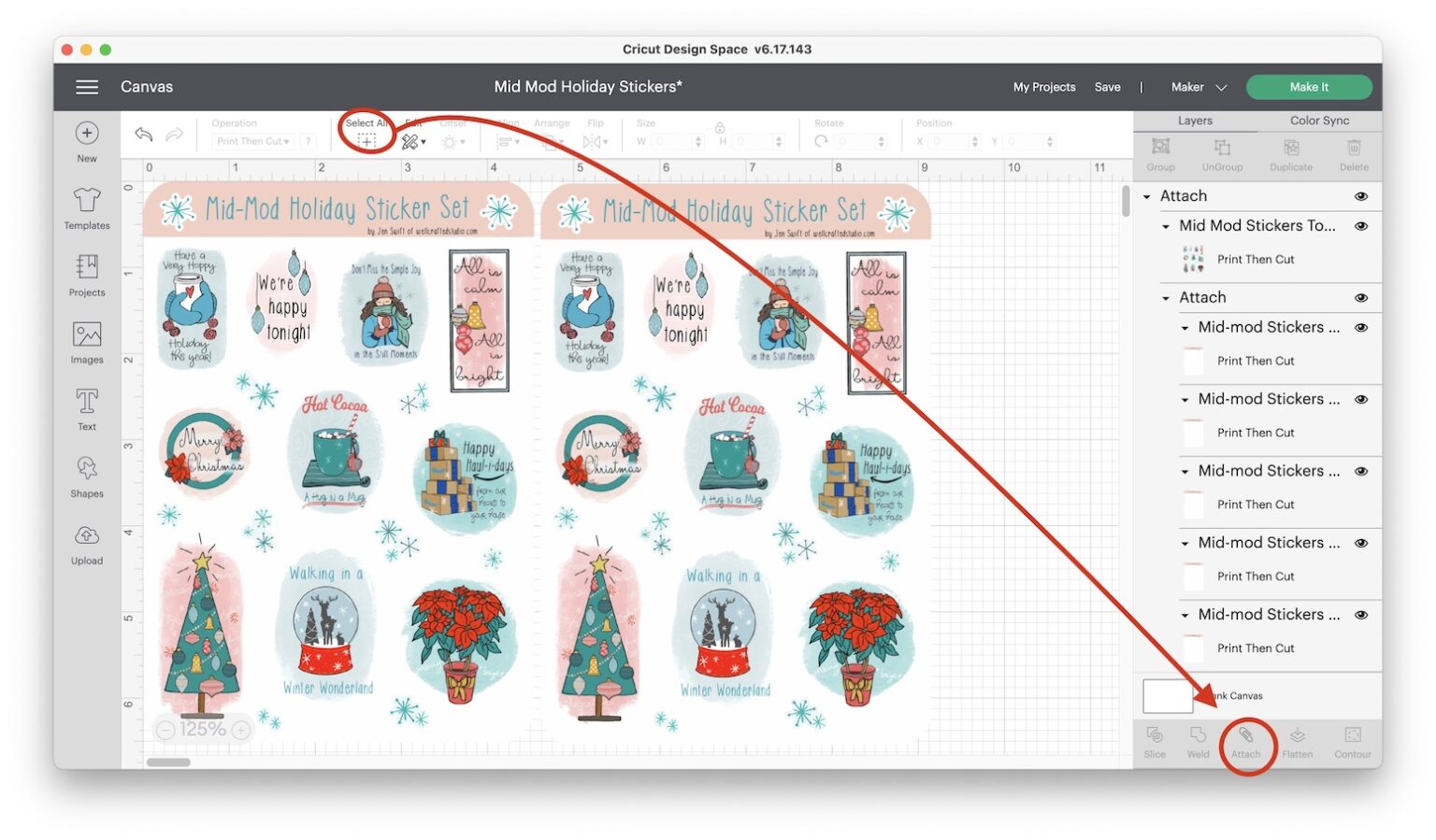Click the Flatten icon
This screenshot has height=840, width=1436.
1298,741
